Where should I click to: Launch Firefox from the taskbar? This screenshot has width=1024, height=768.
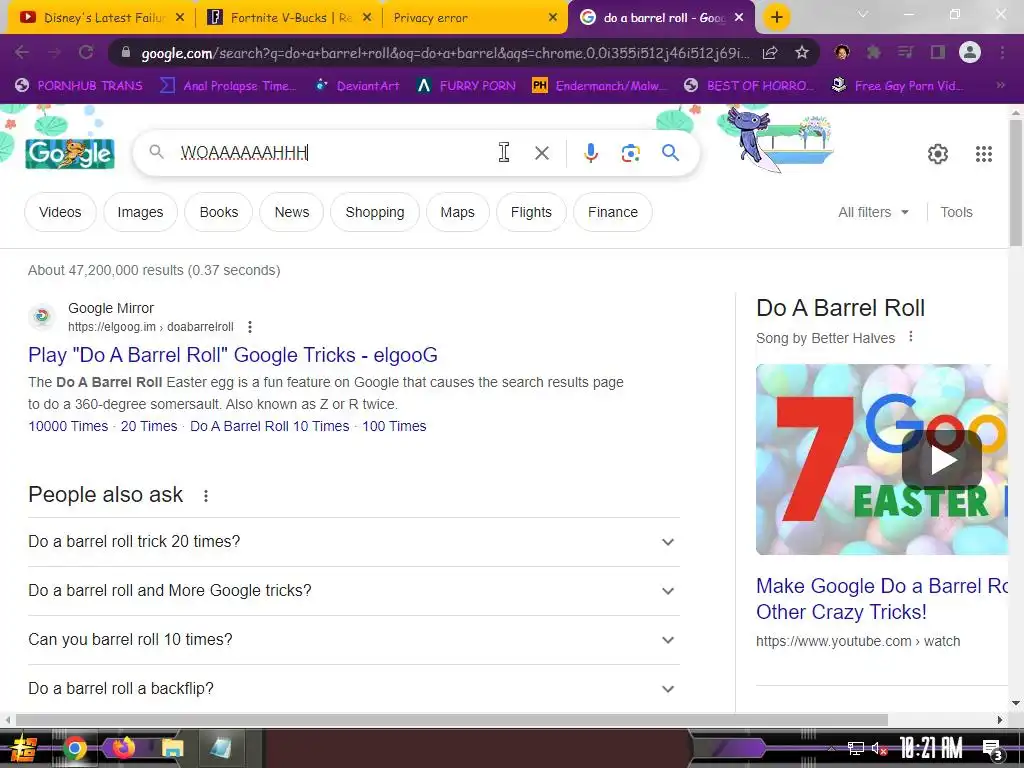(123, 748)
